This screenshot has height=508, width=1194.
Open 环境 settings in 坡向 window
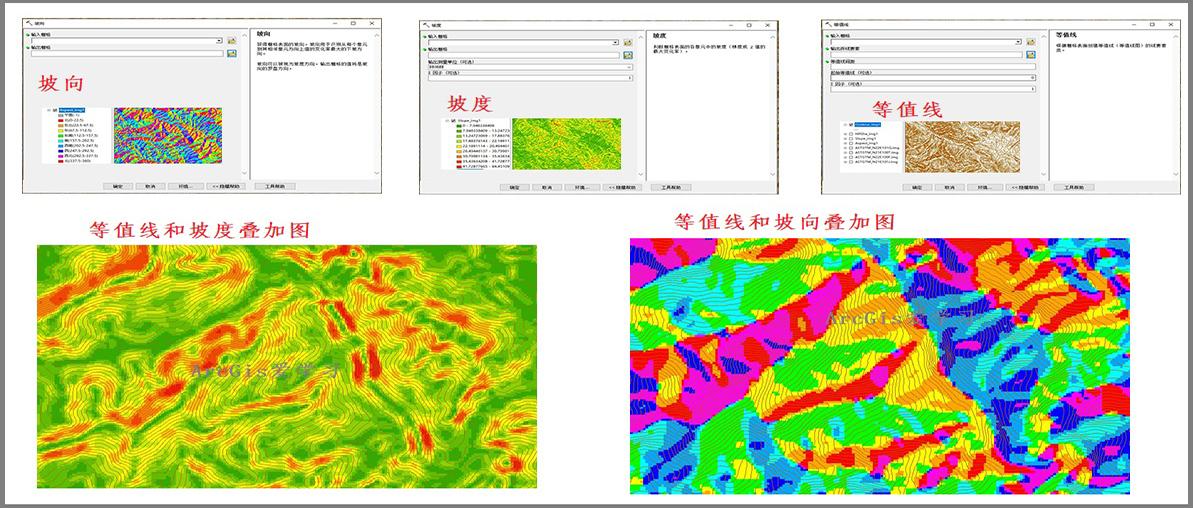click(186, 186)
